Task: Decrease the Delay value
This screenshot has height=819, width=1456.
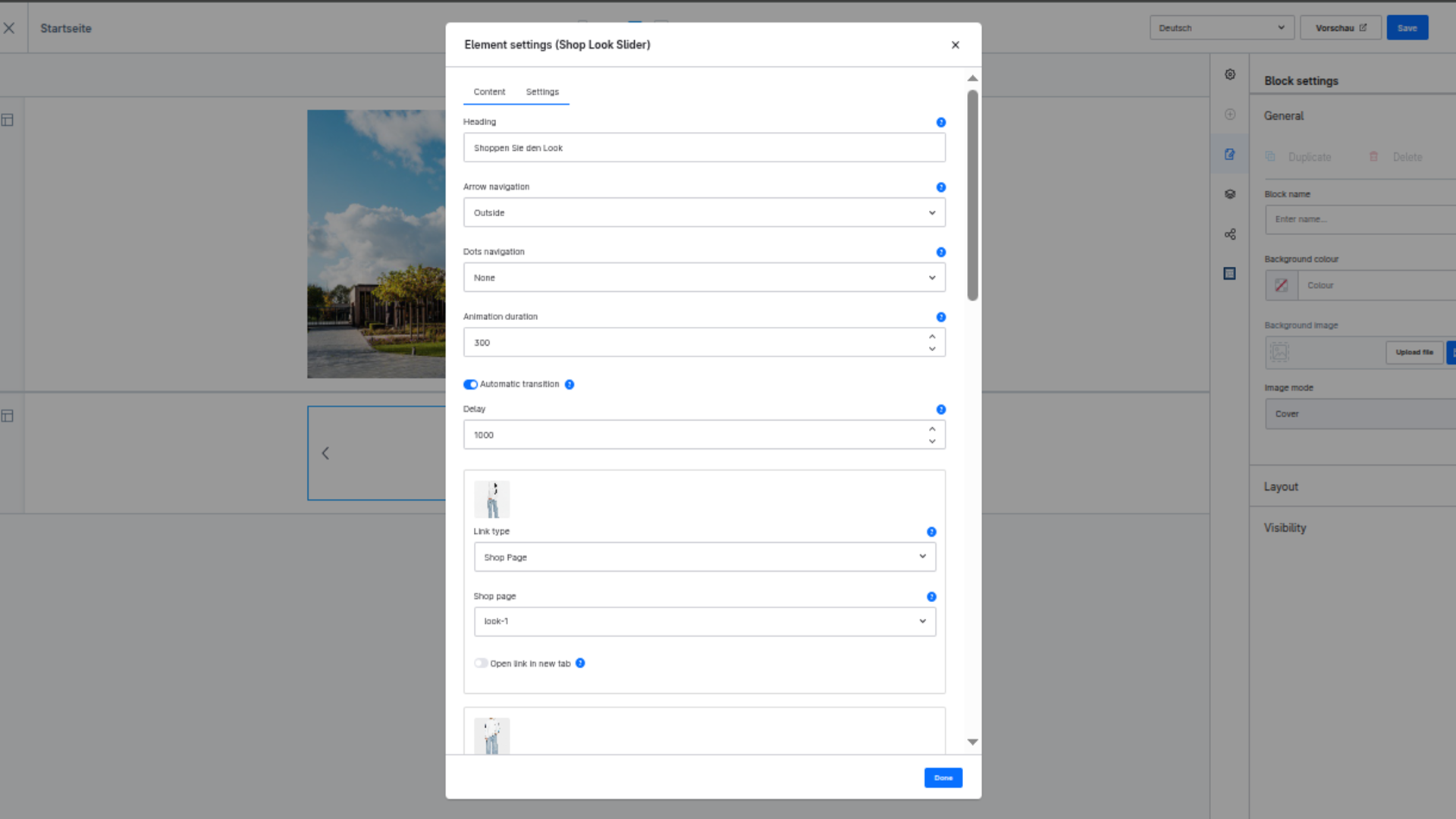Action: tap(932, 441)
